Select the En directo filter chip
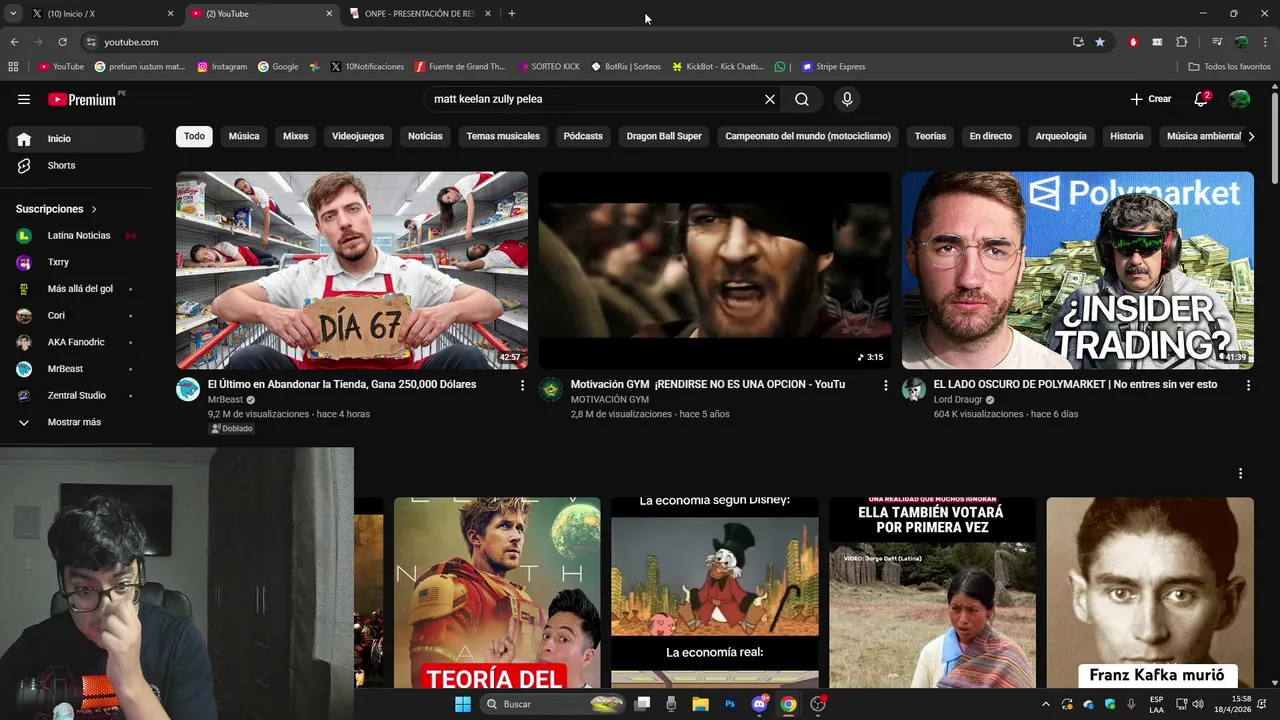1280x720 pixels. [x=990, y=136]
